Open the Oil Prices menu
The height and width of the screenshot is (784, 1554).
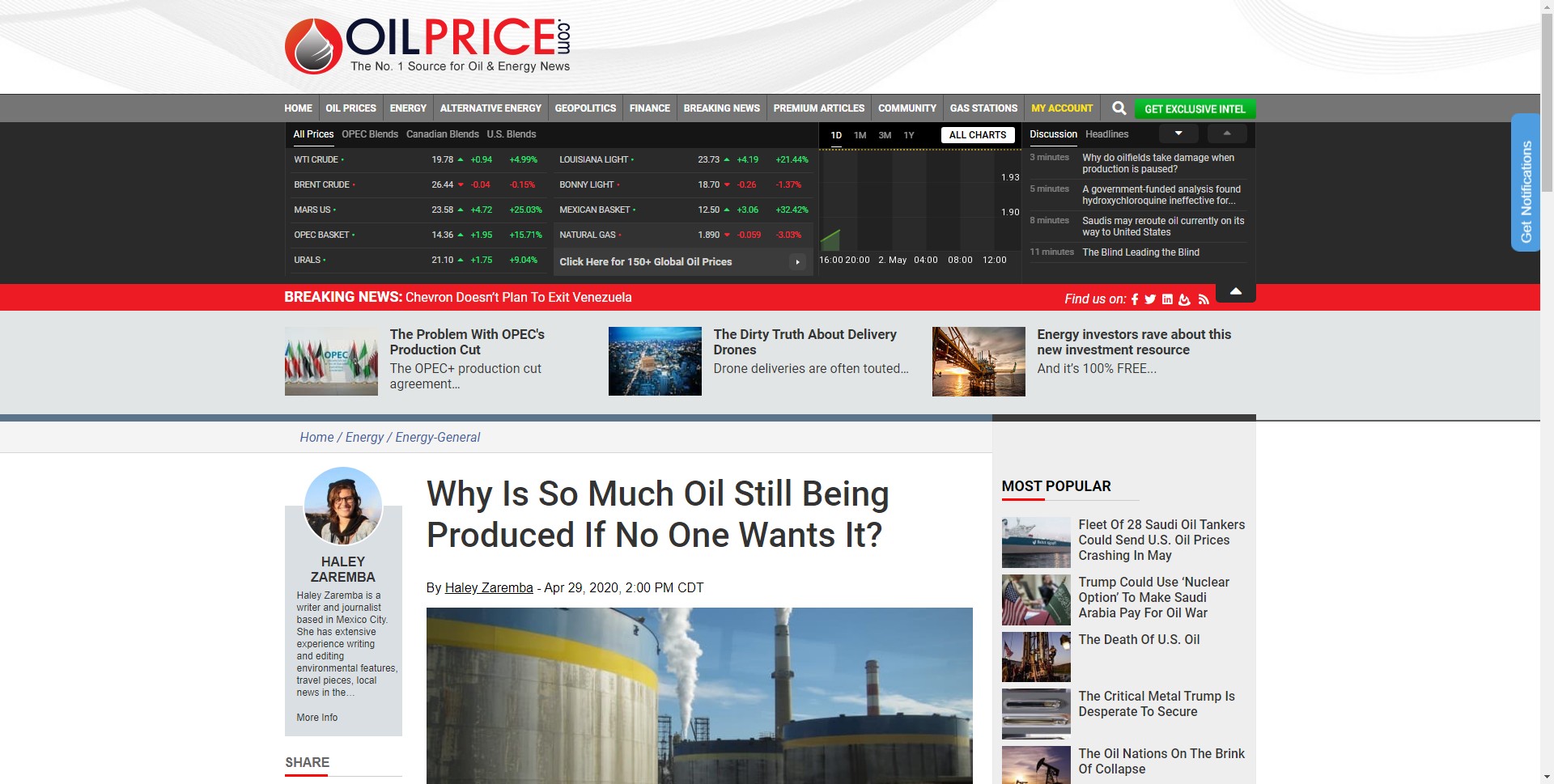[350, 108]
